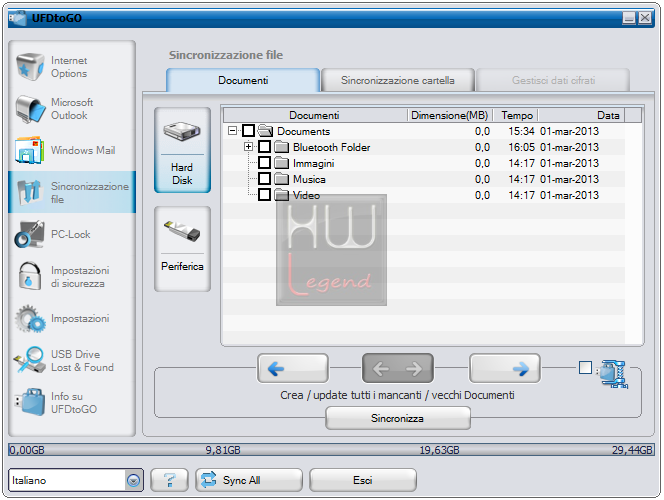
Task: Open PC-Lock monitor icon
Action: pos(29,234)
